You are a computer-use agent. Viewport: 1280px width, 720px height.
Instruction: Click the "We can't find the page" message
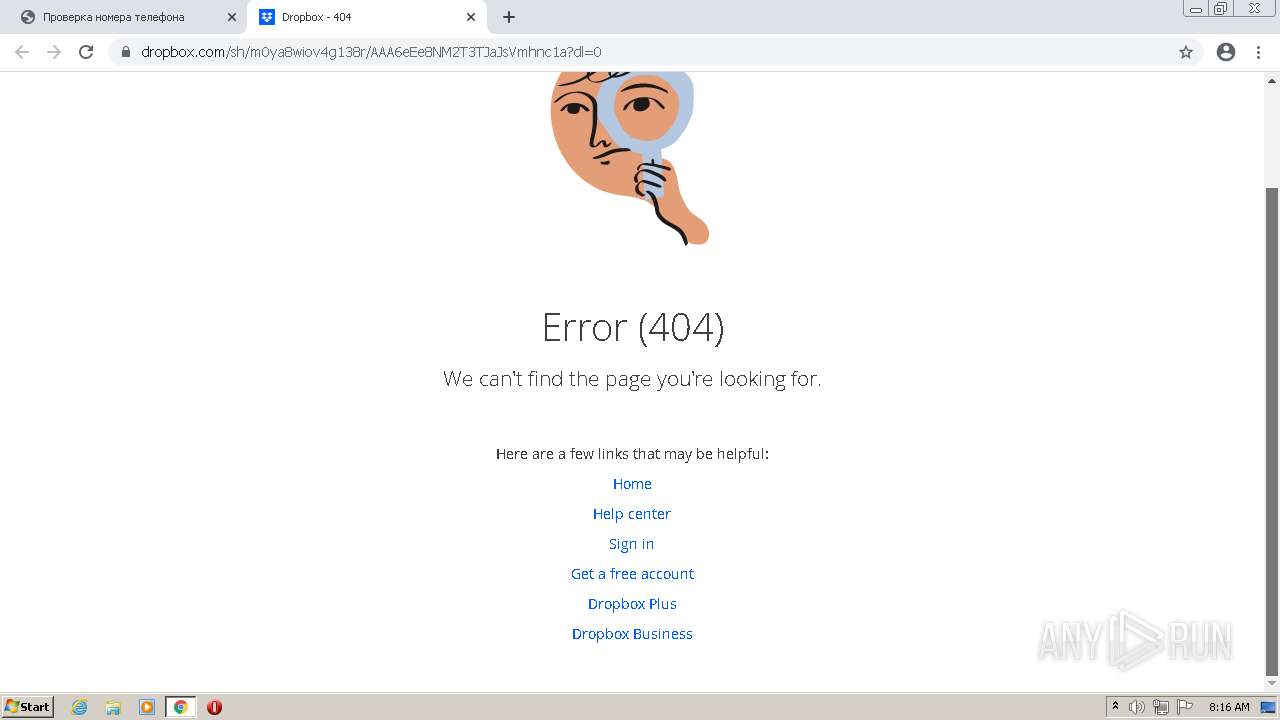click(x=632, y=379)
